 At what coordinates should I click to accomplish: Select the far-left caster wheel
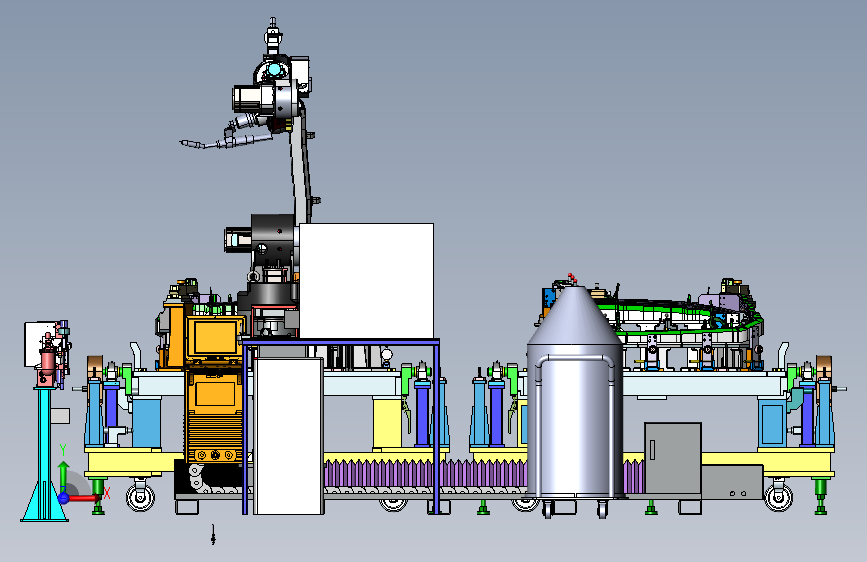(140, 496)
